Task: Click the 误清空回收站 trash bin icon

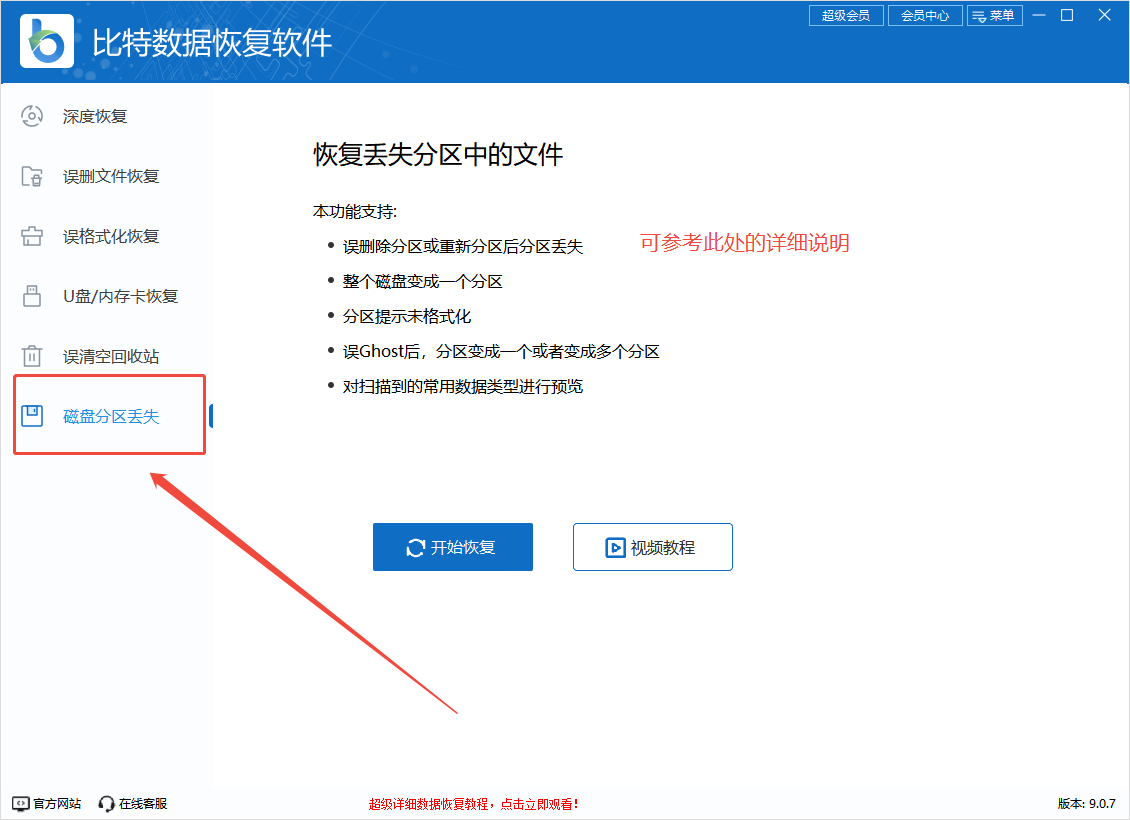Action: [32, 355]
